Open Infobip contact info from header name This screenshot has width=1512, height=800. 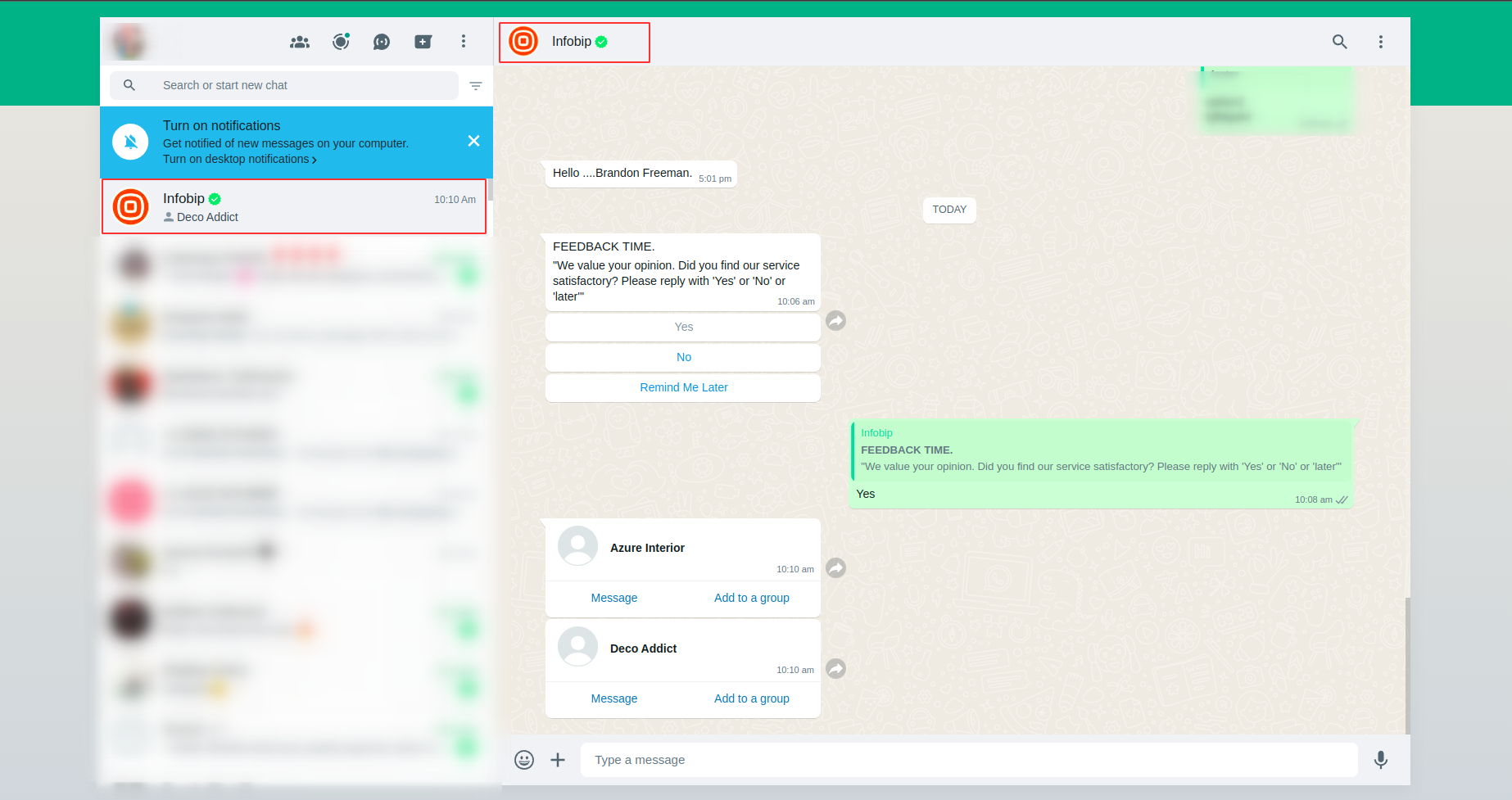pos(572,42)
